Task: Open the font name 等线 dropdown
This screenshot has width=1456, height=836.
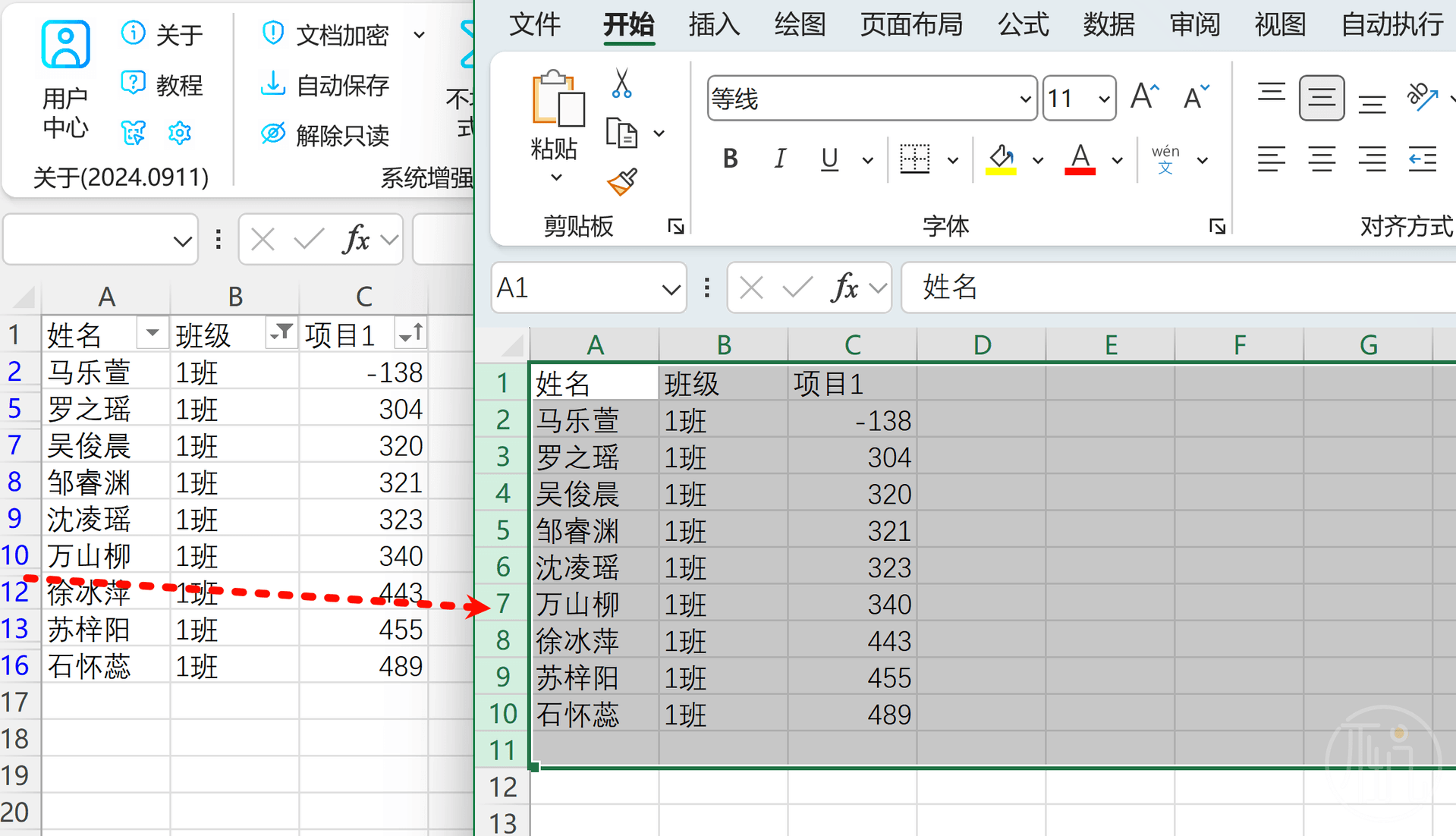Action: point(1024,99)
